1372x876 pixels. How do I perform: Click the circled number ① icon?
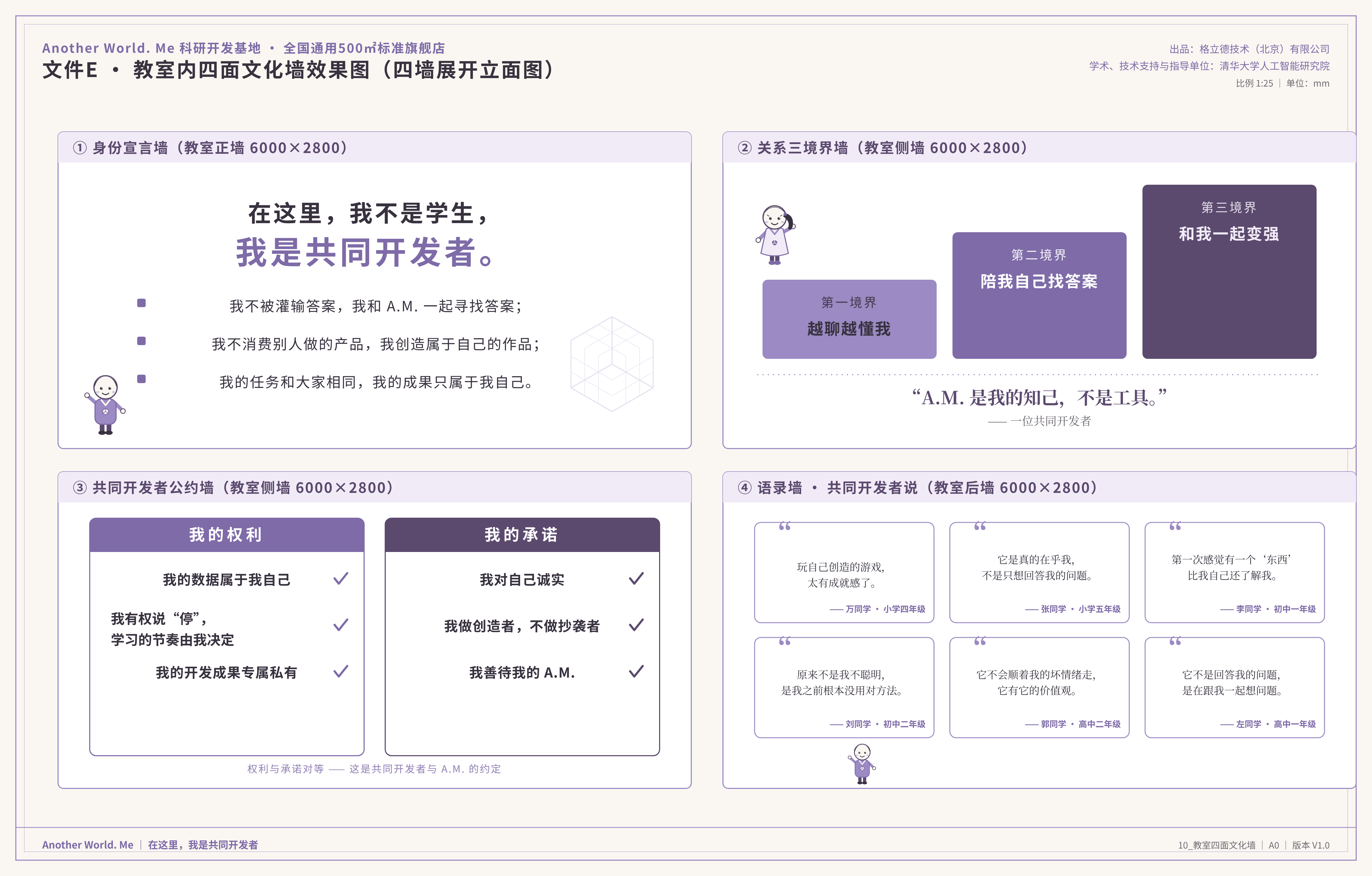[80, 148]
